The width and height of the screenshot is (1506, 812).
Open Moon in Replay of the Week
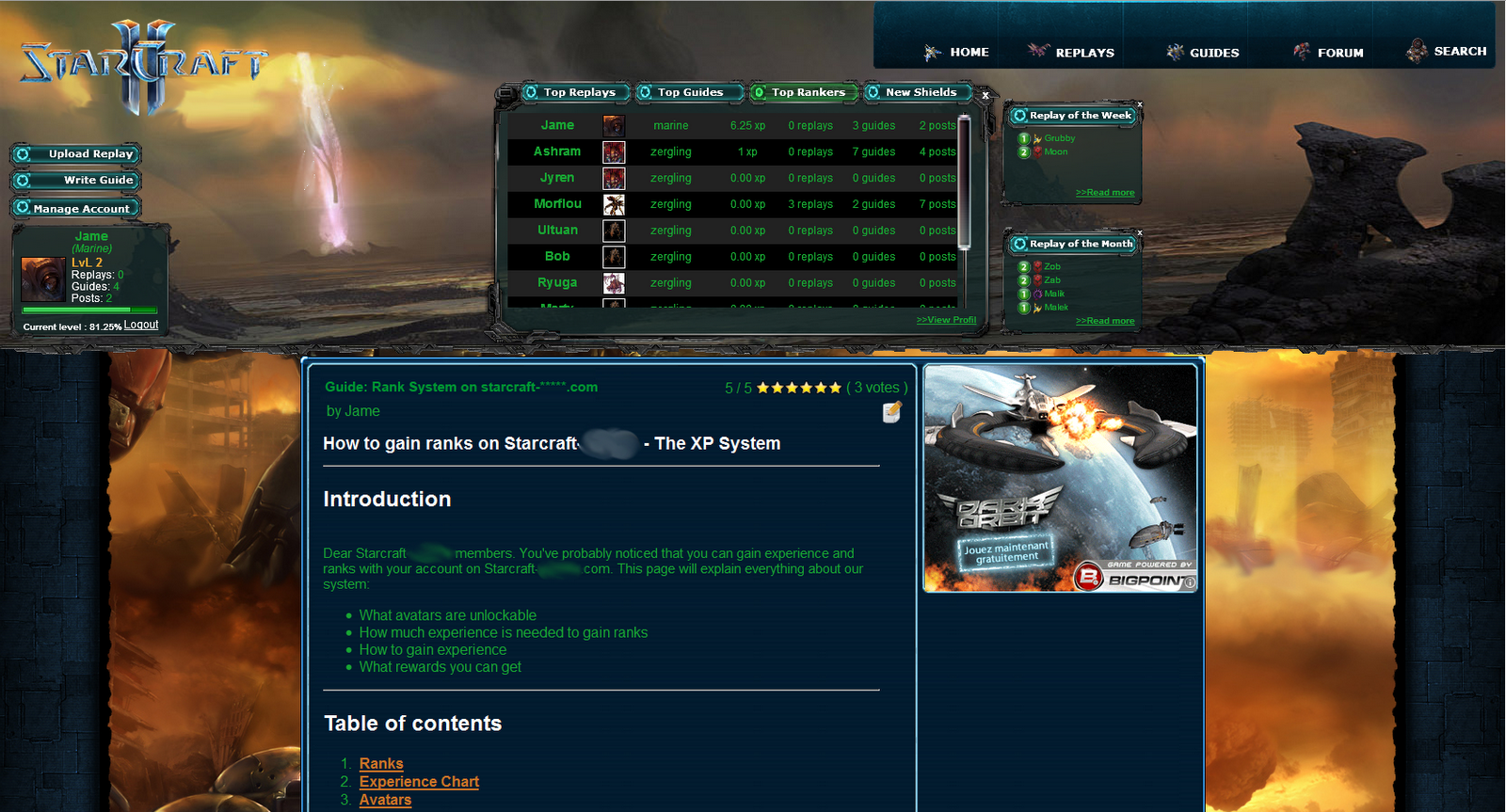coord(1055,151)
